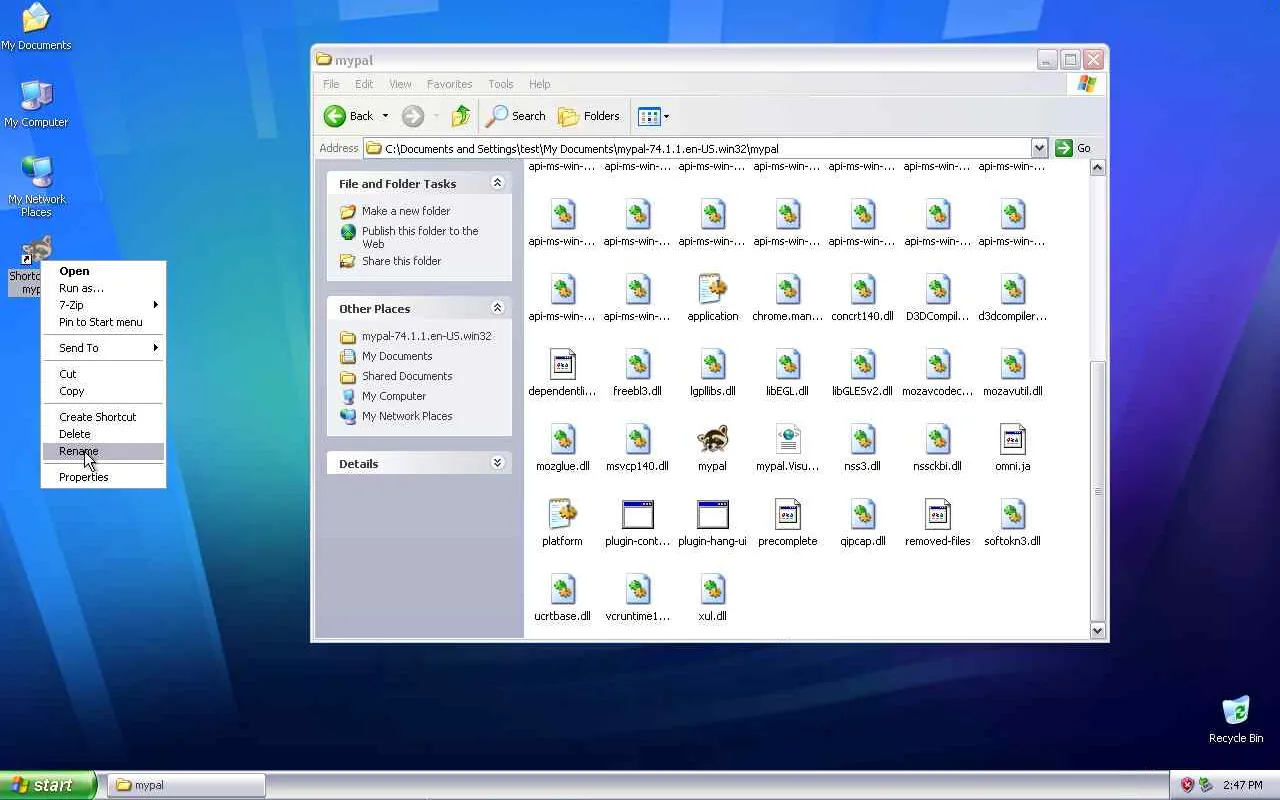Choose Run as... in context menu

[103, 288]
